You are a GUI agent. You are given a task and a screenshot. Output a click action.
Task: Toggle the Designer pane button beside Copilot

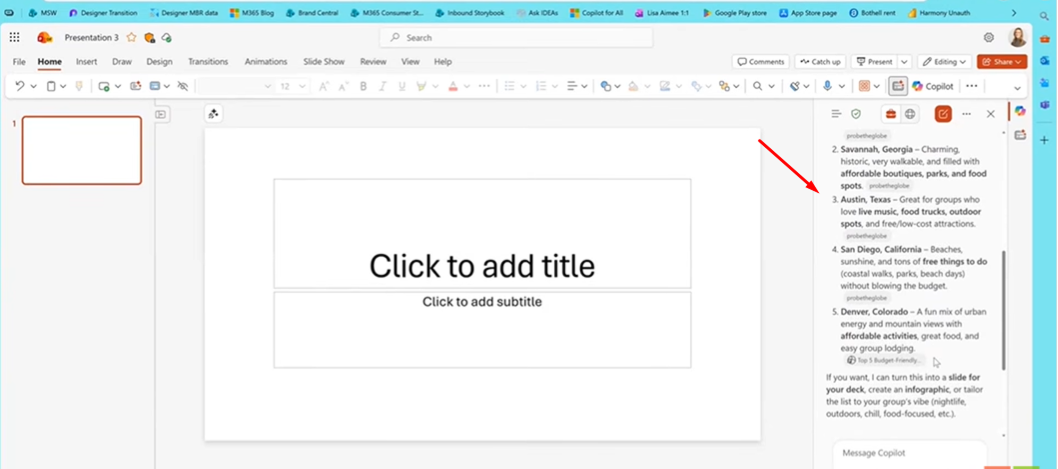point(897,87)
